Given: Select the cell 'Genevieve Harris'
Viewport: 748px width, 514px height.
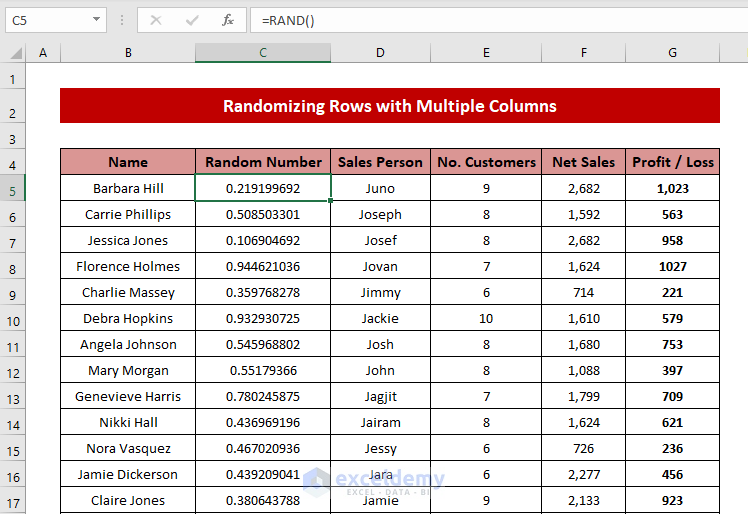Looking at the screenshot, I should pyautogui.click(x=128, y=396).
